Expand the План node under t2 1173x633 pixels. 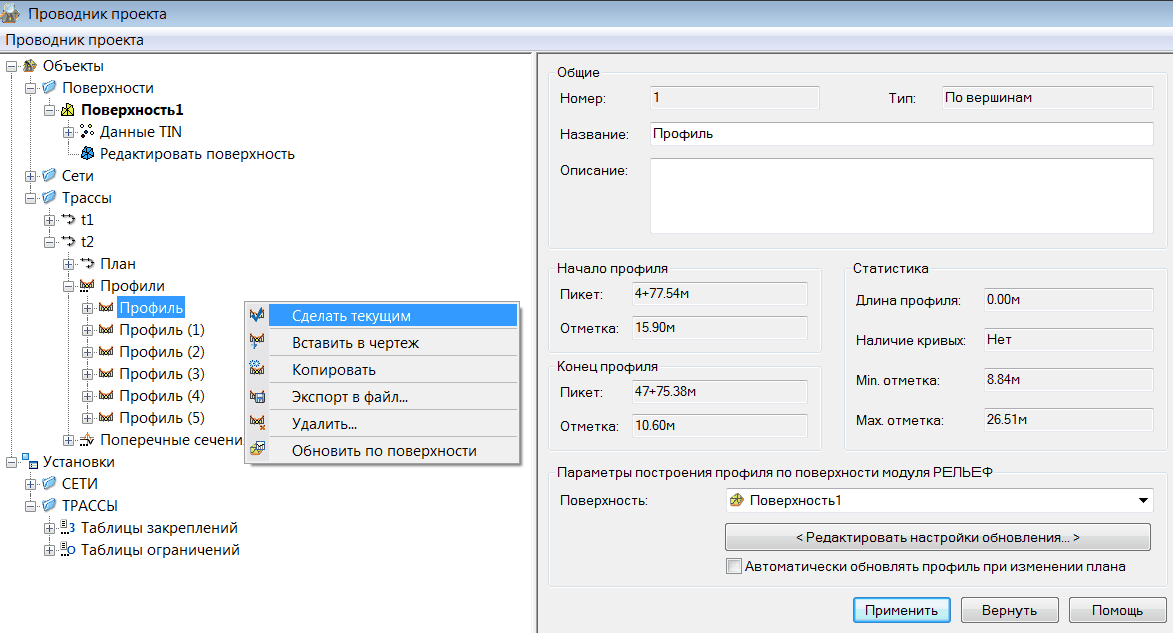pos(68,264)
